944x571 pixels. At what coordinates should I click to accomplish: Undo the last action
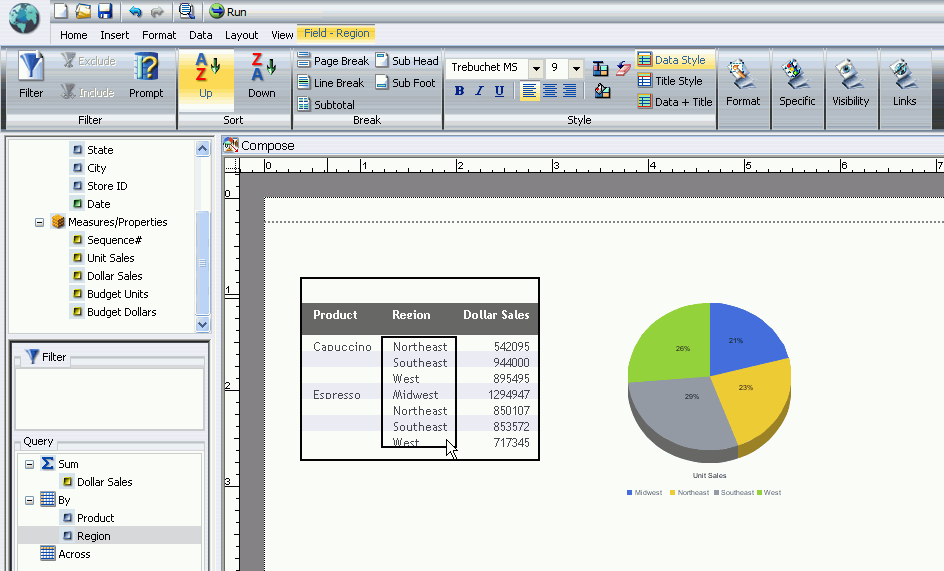pyautogui.click(x=135, y=11)
